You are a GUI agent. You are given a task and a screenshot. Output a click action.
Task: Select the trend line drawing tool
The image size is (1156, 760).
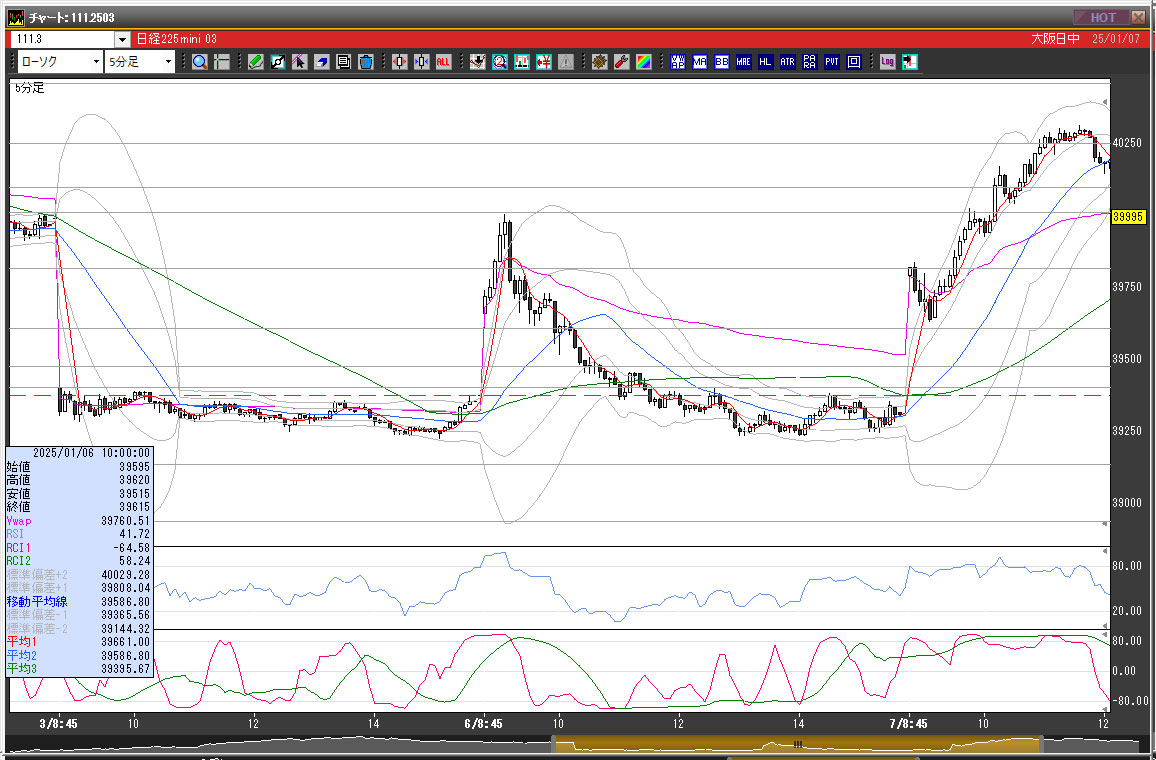tap(278, 62)
